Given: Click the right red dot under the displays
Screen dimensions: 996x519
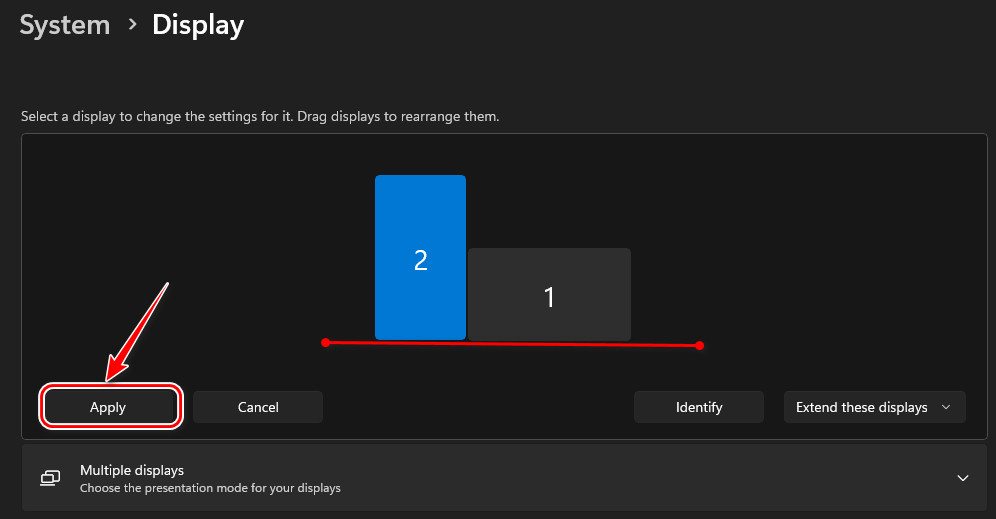Looking at the screenshot, I should (699, 346).
